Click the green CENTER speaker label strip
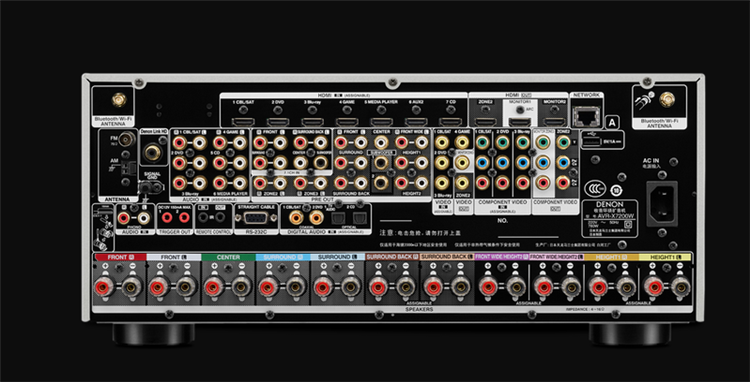This screenshot has height=382, width=750. tap(228, 257)
